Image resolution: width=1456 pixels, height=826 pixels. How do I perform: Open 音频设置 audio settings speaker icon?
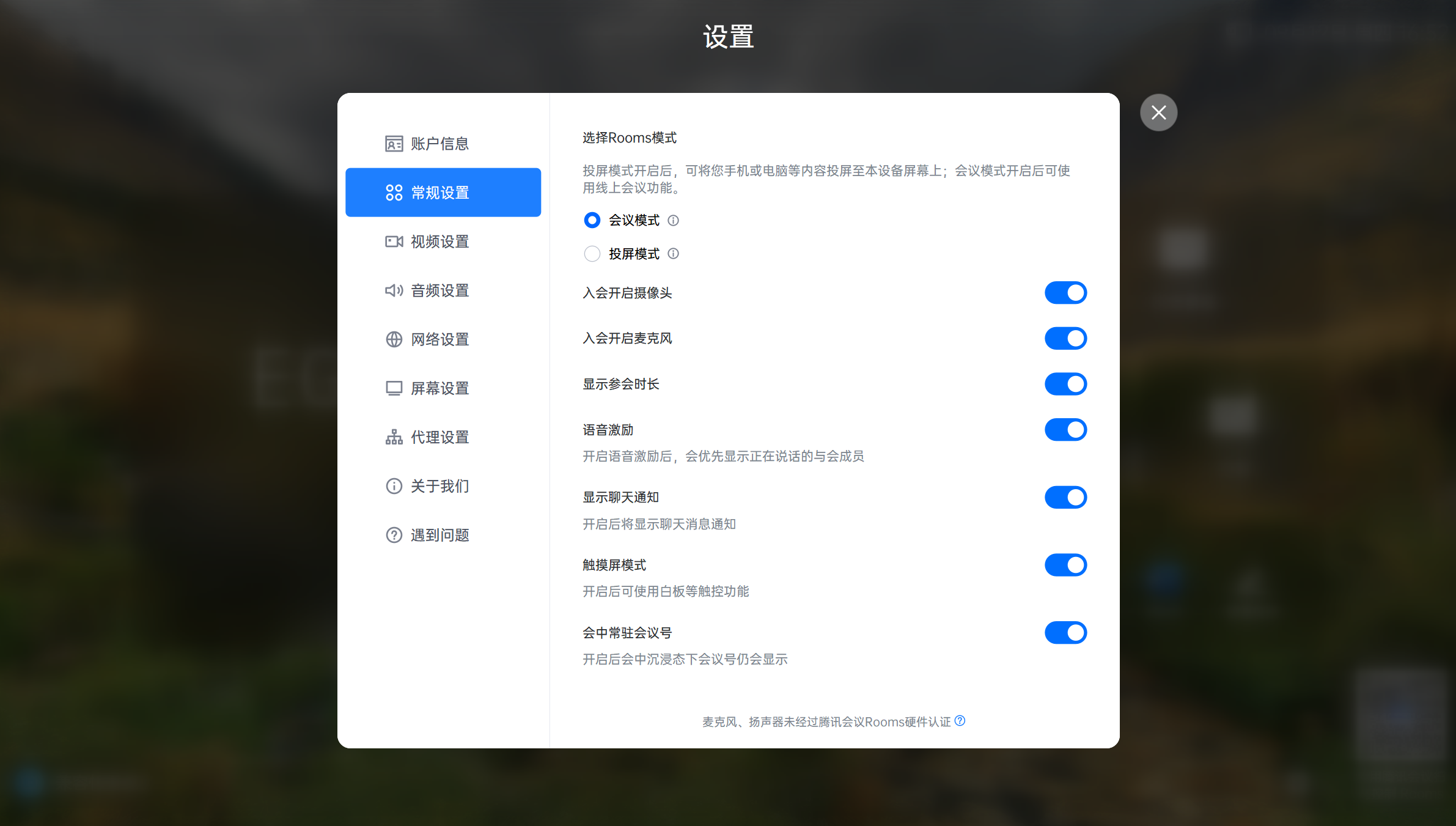coord(394,290)
